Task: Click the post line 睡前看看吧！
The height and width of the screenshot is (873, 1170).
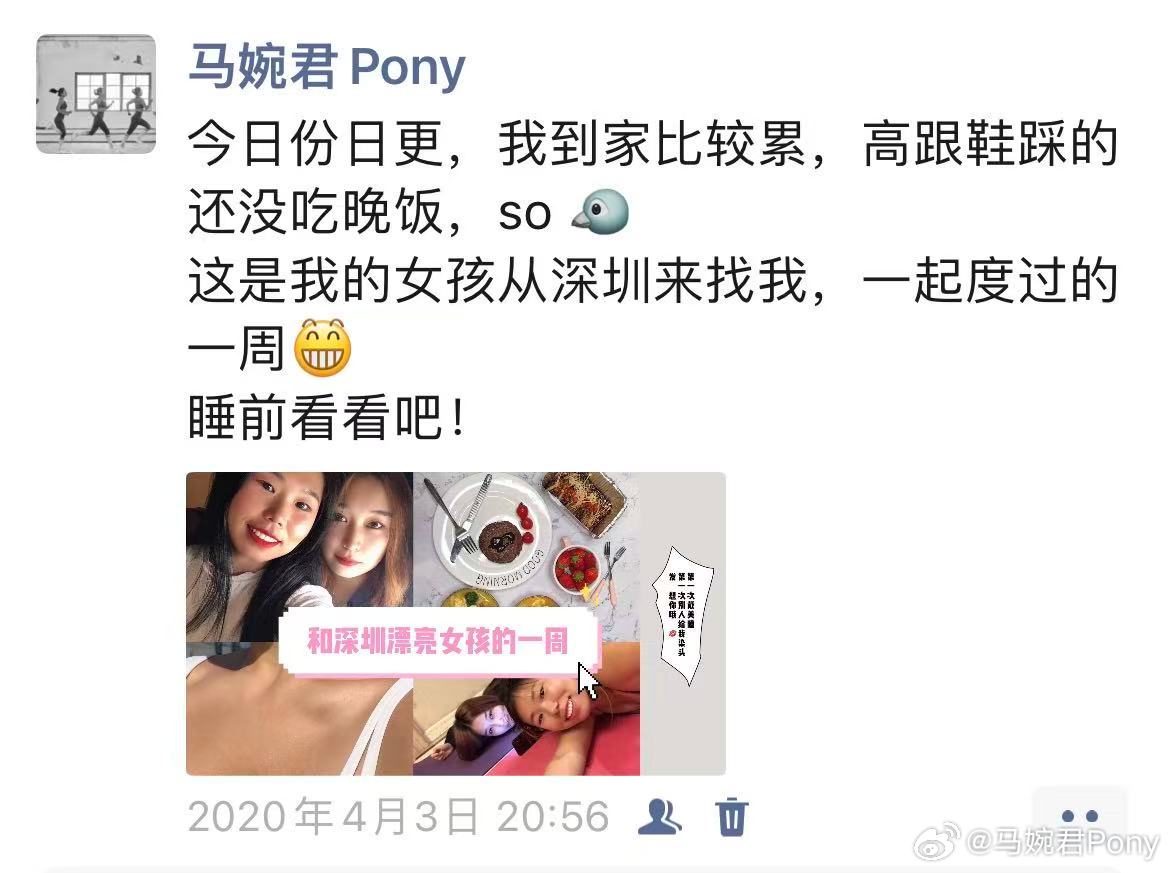Action: point(328,417)
